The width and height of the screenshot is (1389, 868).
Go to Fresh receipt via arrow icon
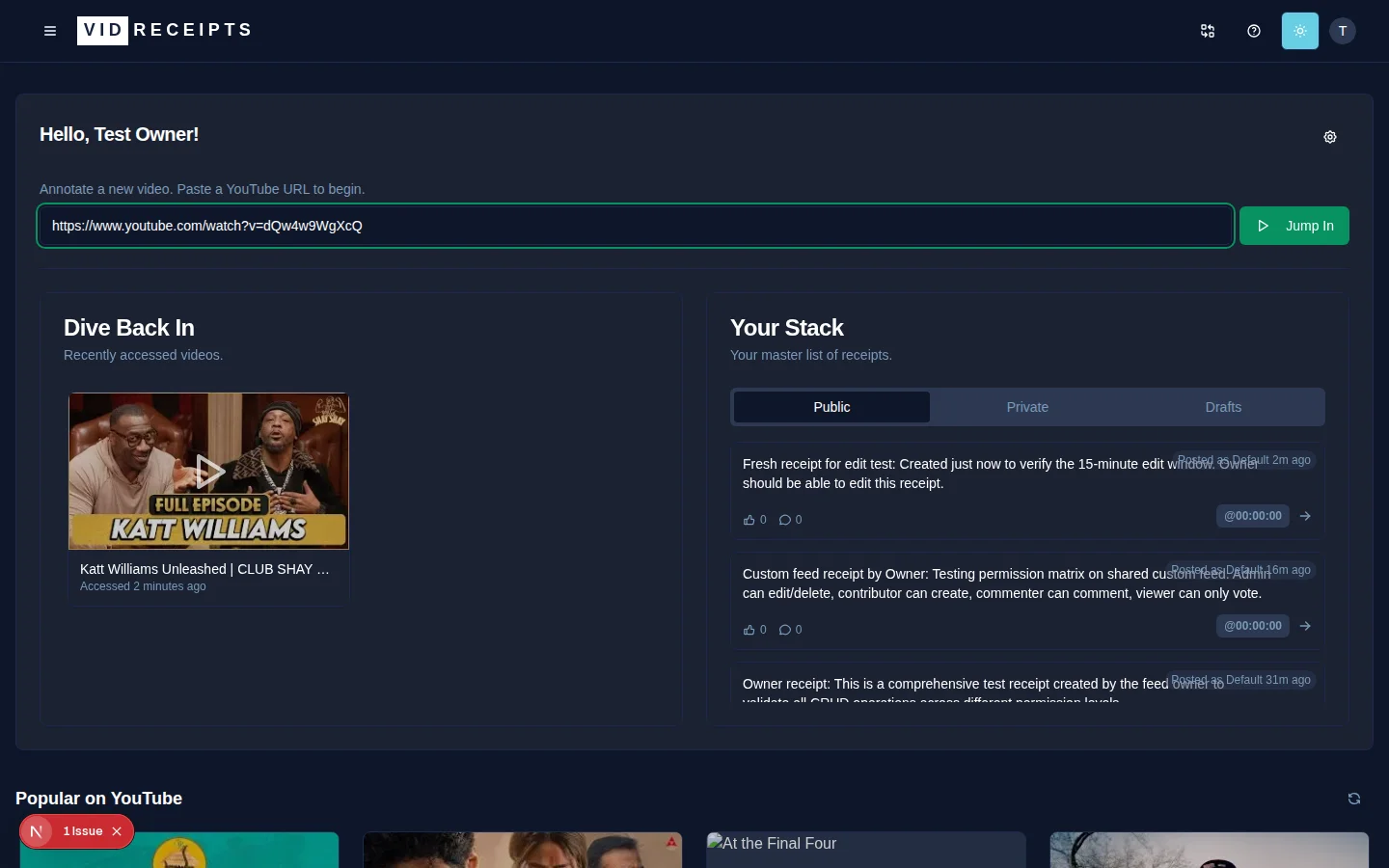tap(1305, 516)
